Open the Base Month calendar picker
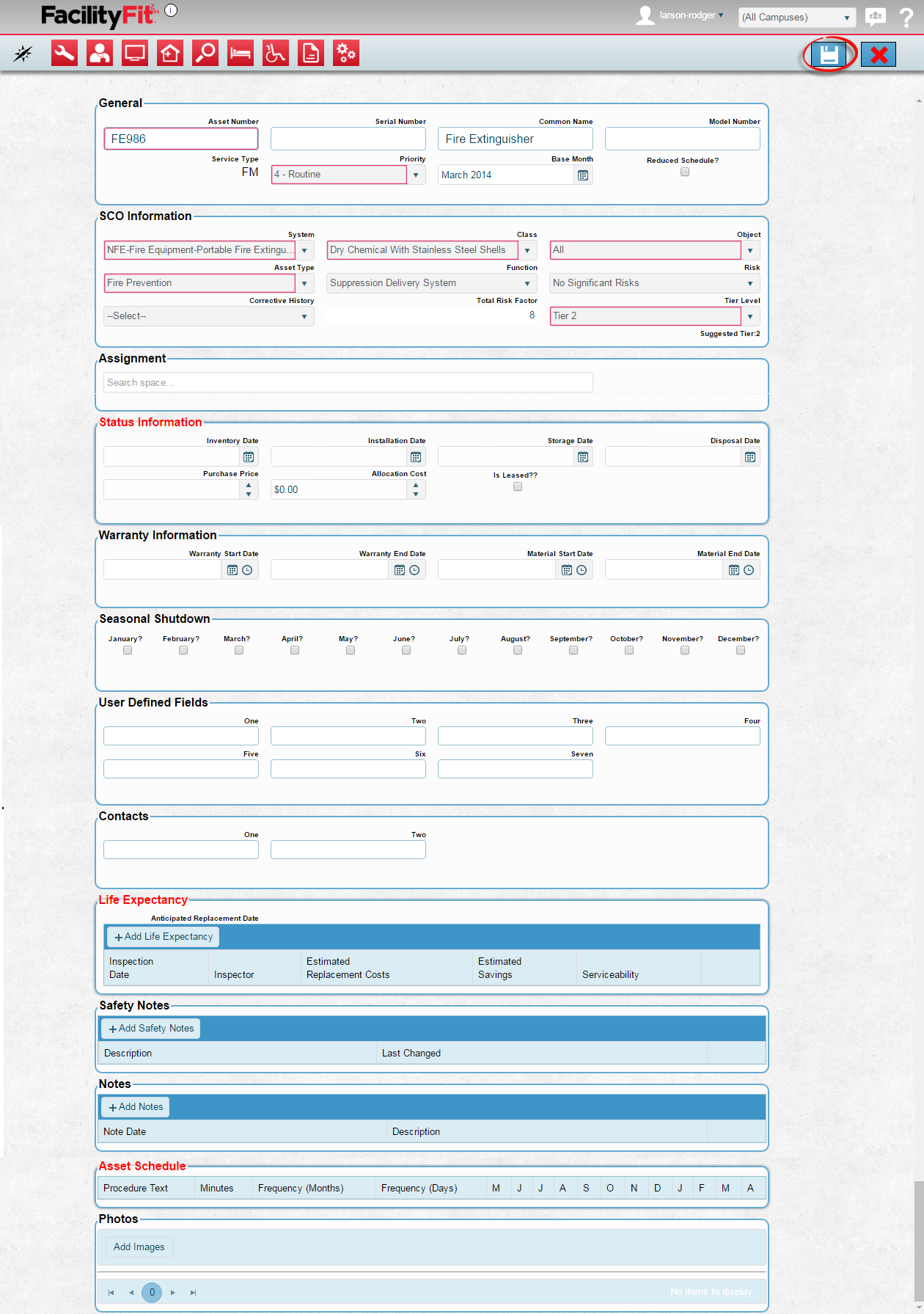Viewport: 924px width, 1314px height. 583,175
